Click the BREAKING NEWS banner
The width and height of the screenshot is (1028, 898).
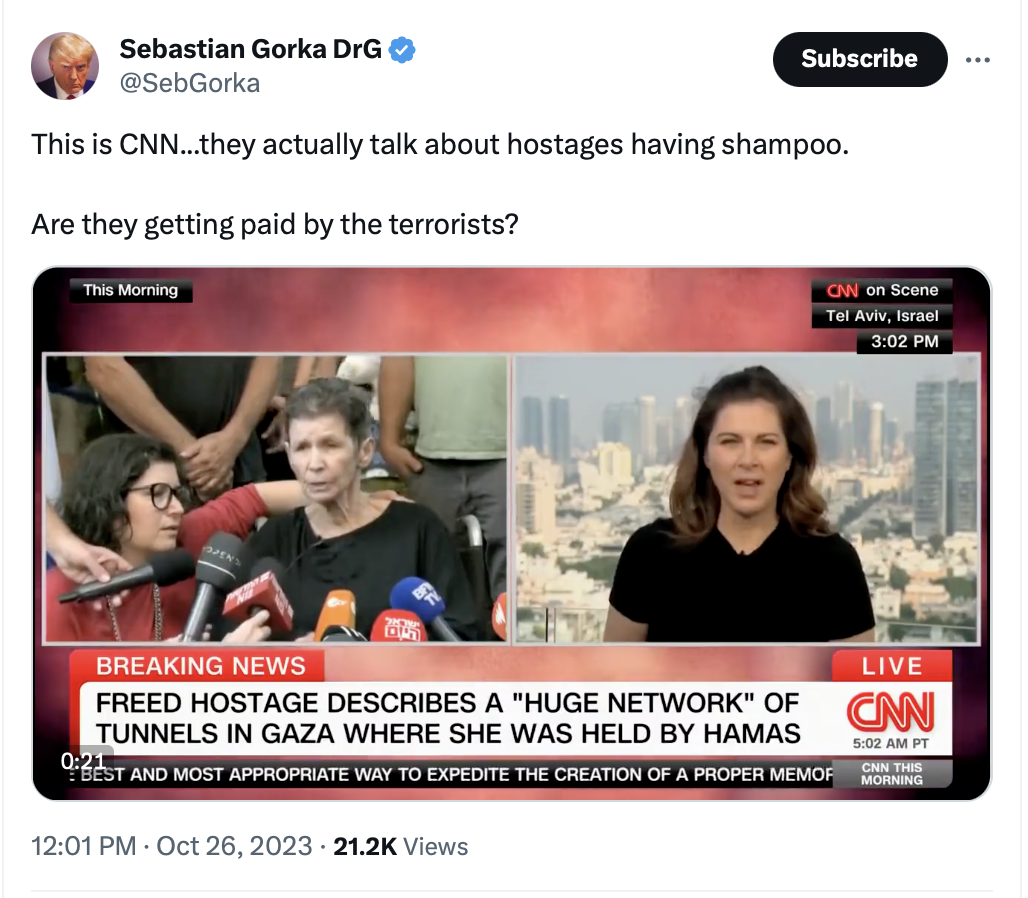201,666
